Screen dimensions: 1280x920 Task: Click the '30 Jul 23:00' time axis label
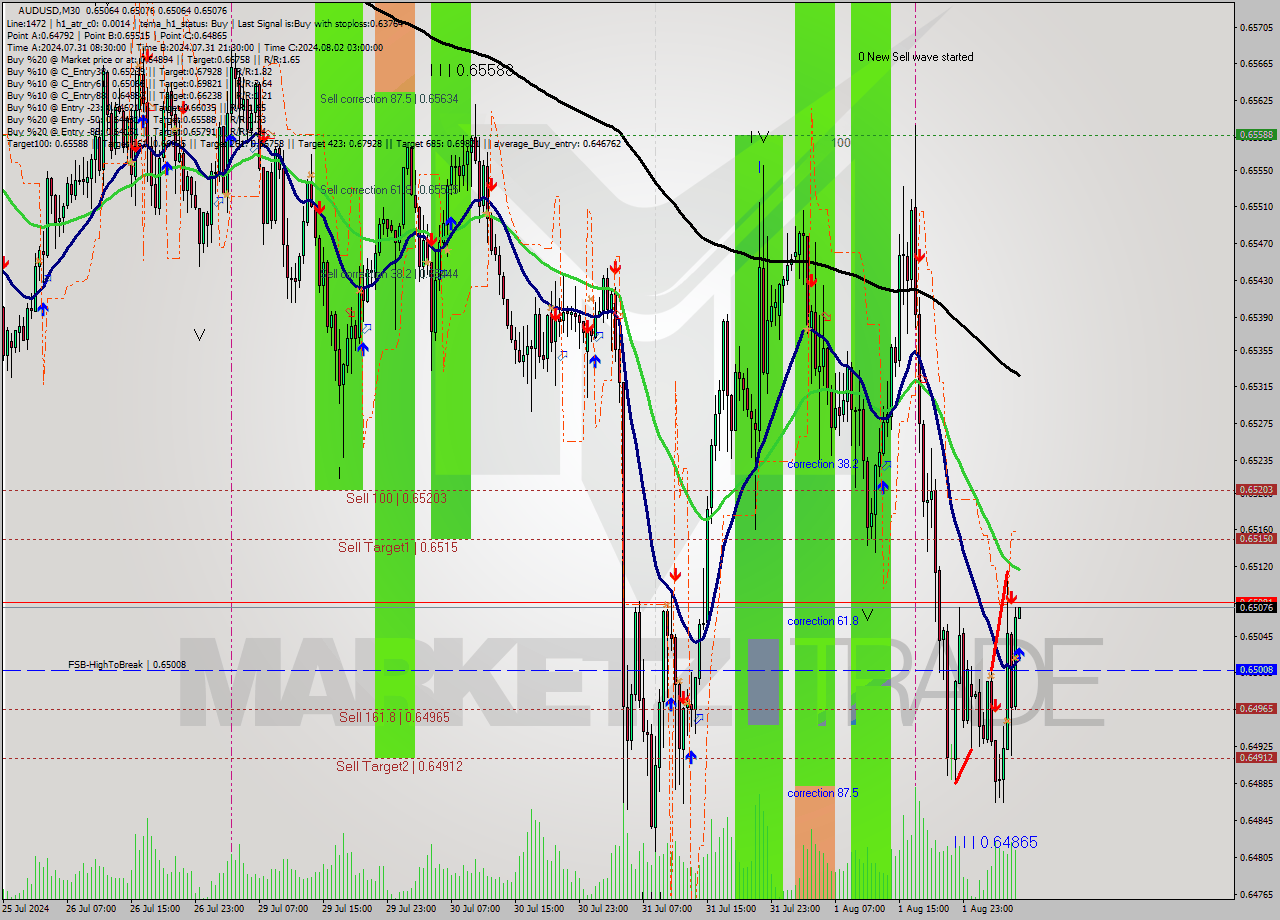[603, 910]
